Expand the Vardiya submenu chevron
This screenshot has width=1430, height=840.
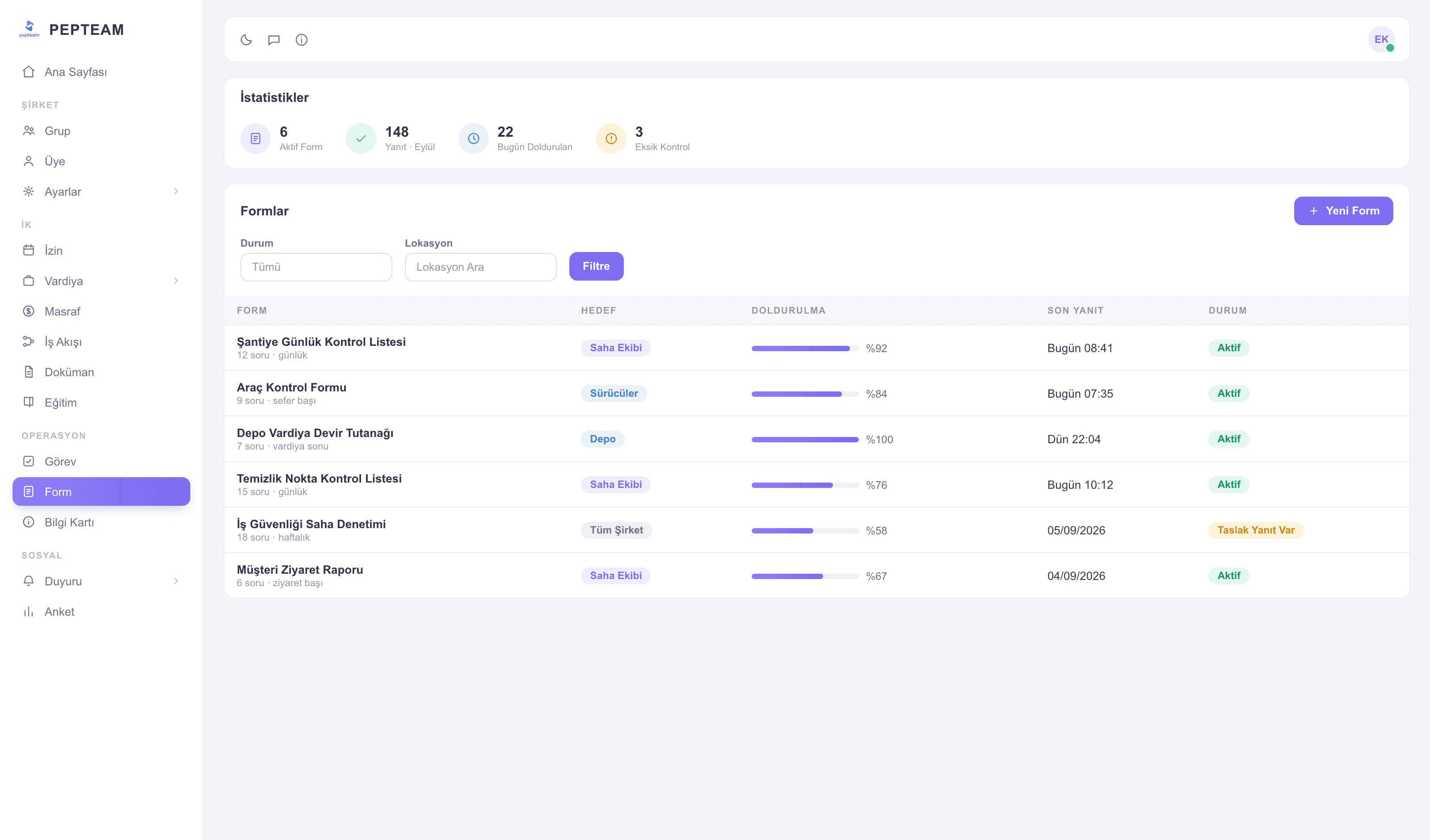point(176,281)
